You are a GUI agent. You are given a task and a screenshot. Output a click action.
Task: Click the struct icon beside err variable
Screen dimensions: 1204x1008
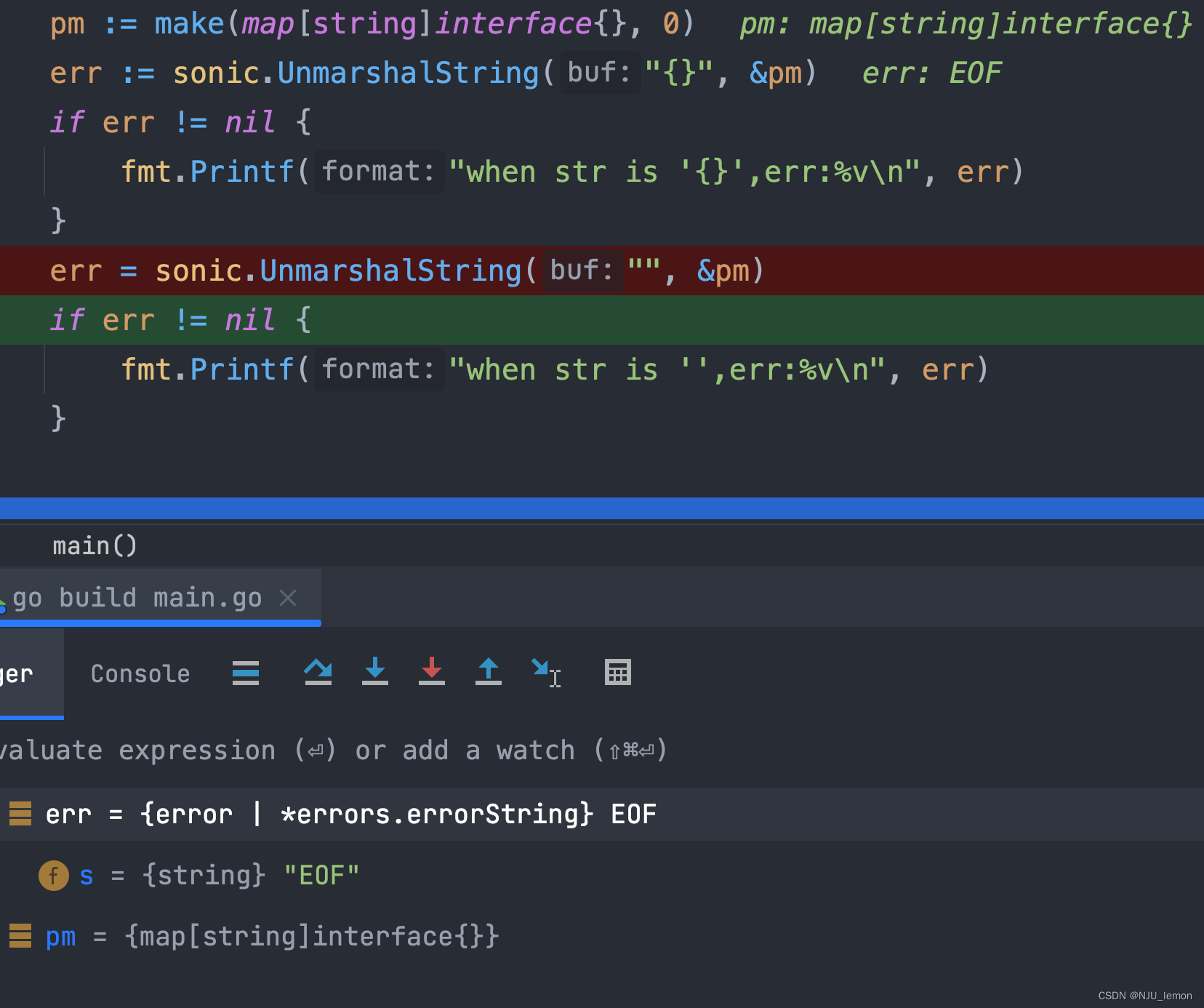tap(20, 814)
